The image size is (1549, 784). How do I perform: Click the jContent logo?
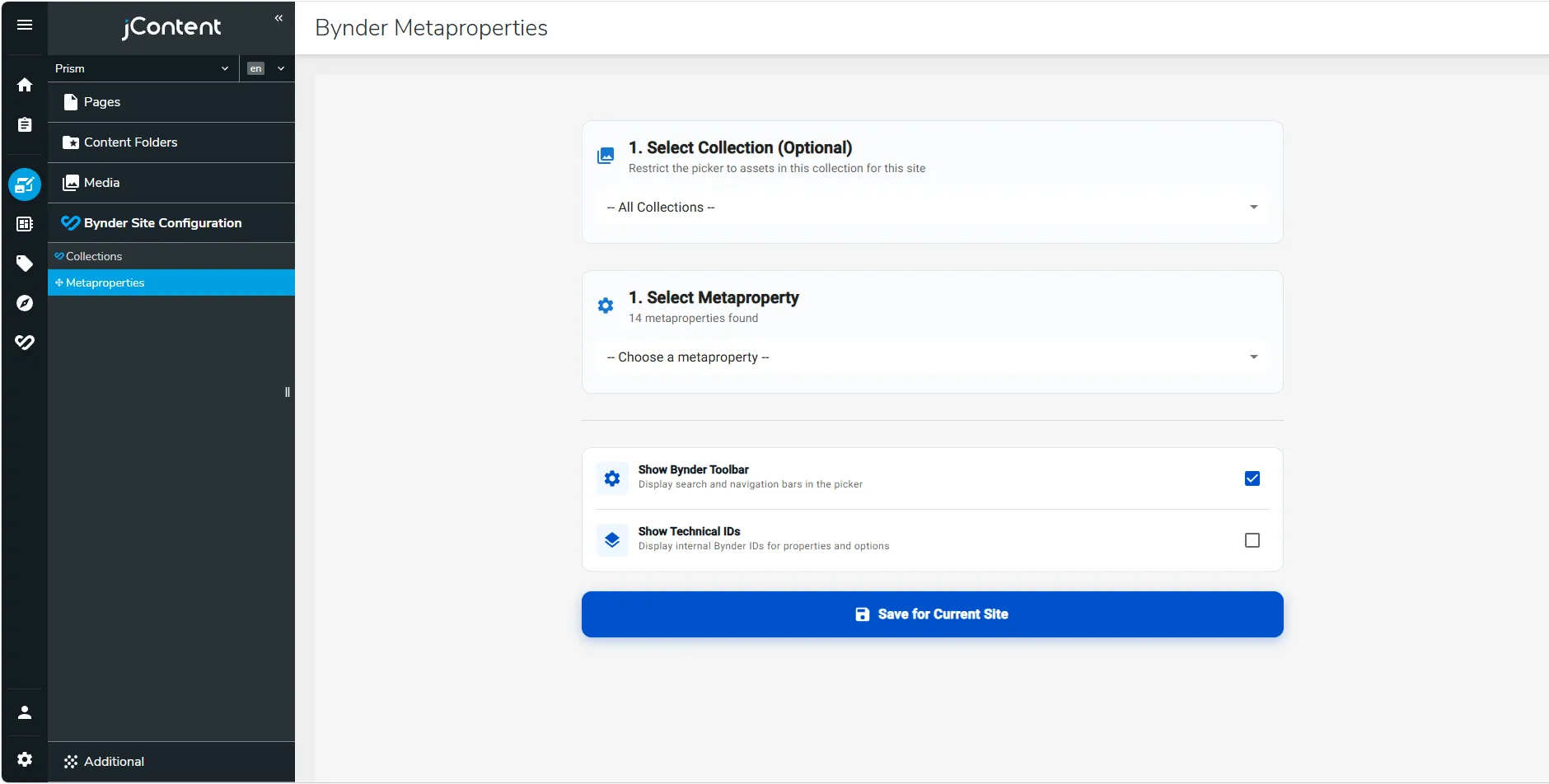tap(171, 27)
